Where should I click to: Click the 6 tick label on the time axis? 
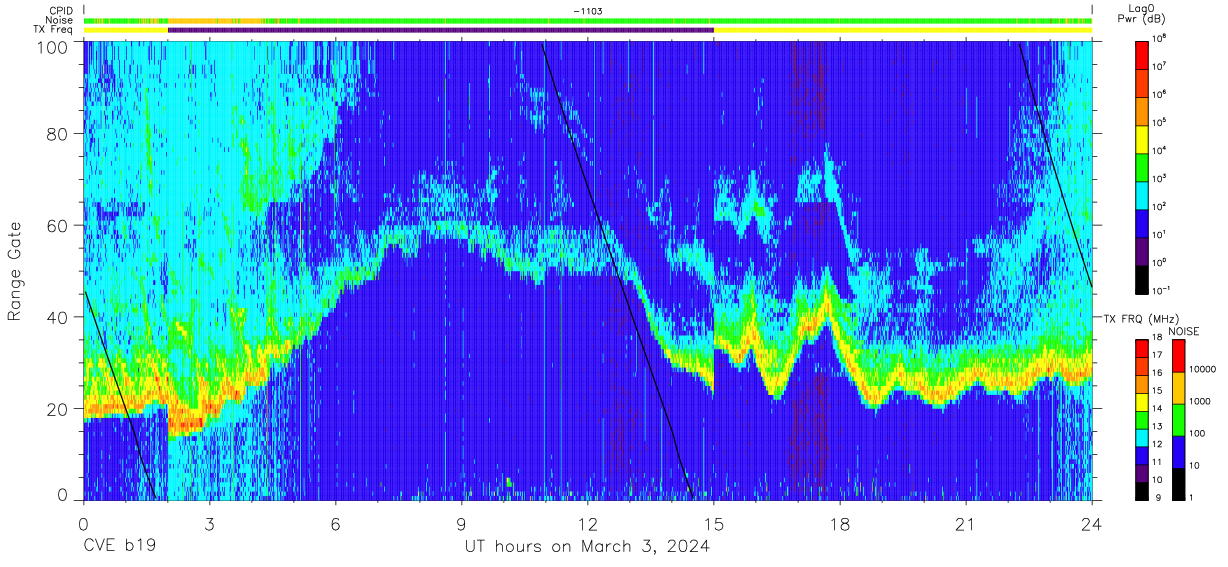tap(335, 524)
